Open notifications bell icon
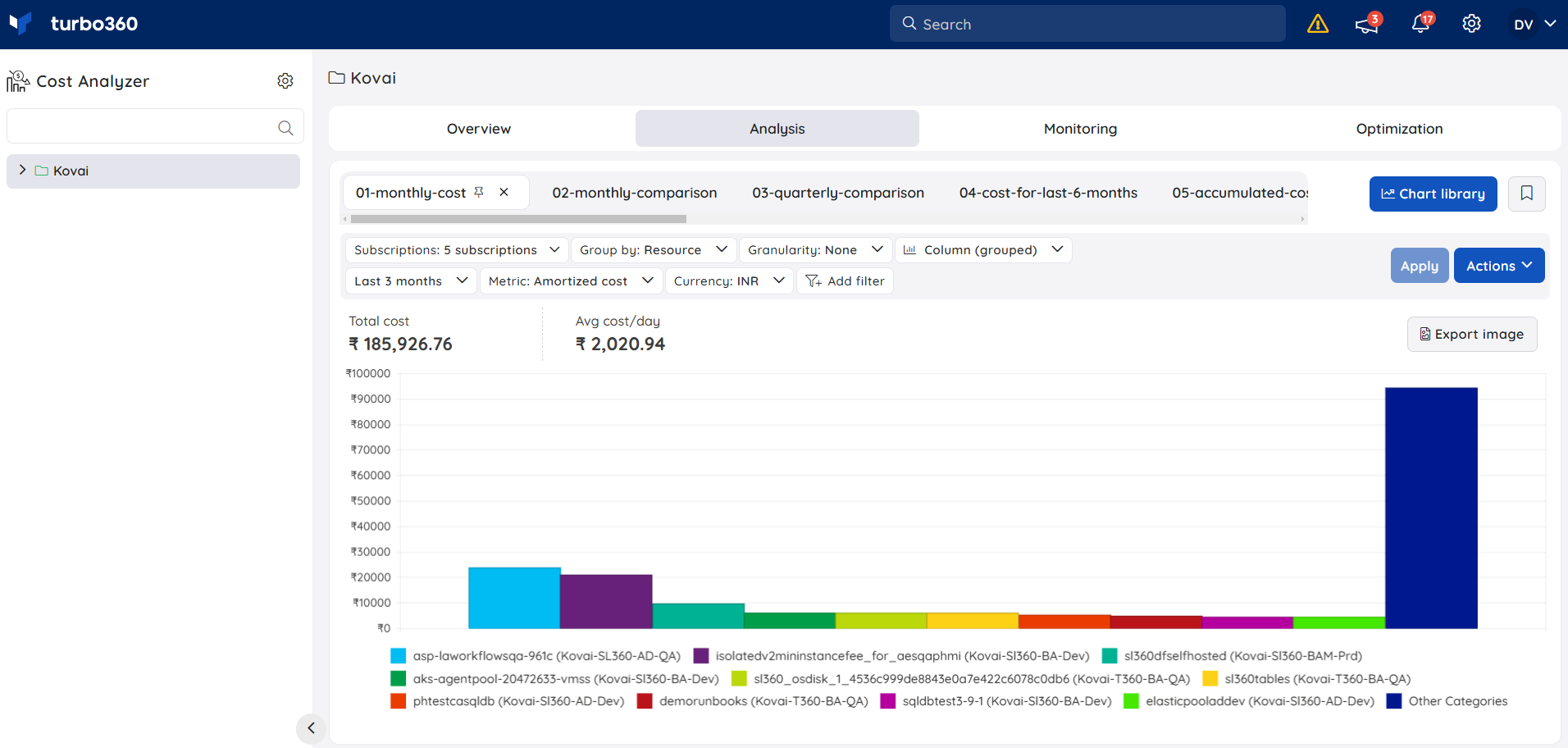 [1421, 24]
